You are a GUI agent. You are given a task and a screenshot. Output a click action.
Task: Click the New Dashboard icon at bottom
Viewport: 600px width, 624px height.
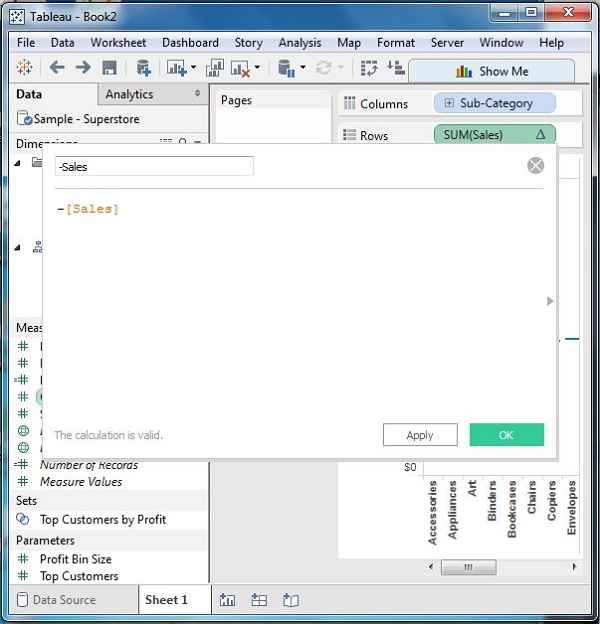pyautogui.click(x=259, y=600)
